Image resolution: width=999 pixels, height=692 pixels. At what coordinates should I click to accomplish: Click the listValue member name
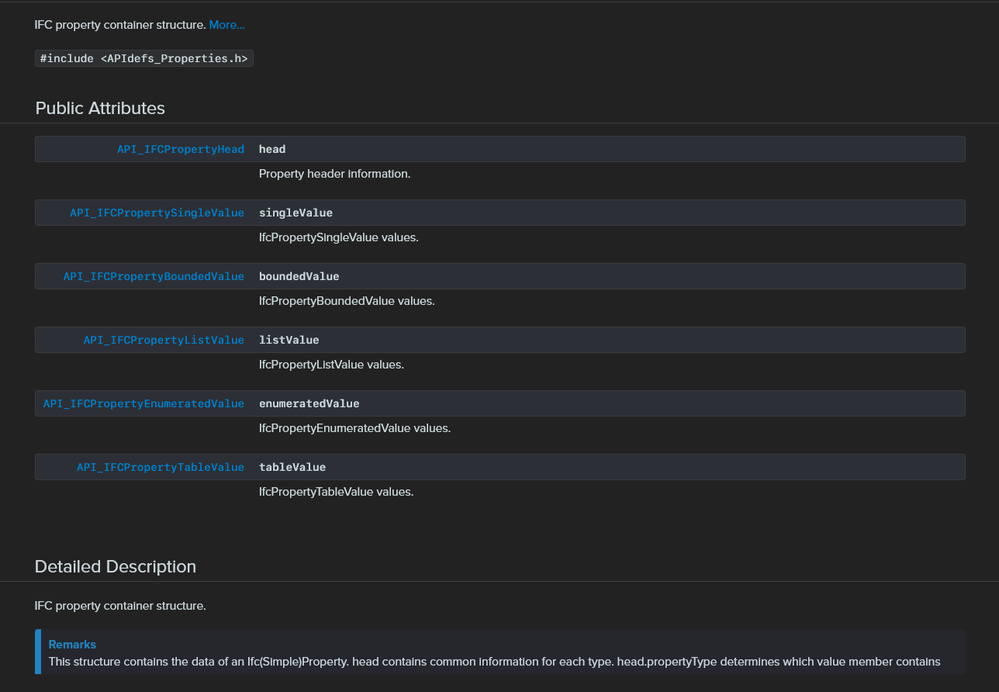tap(289, 340)
